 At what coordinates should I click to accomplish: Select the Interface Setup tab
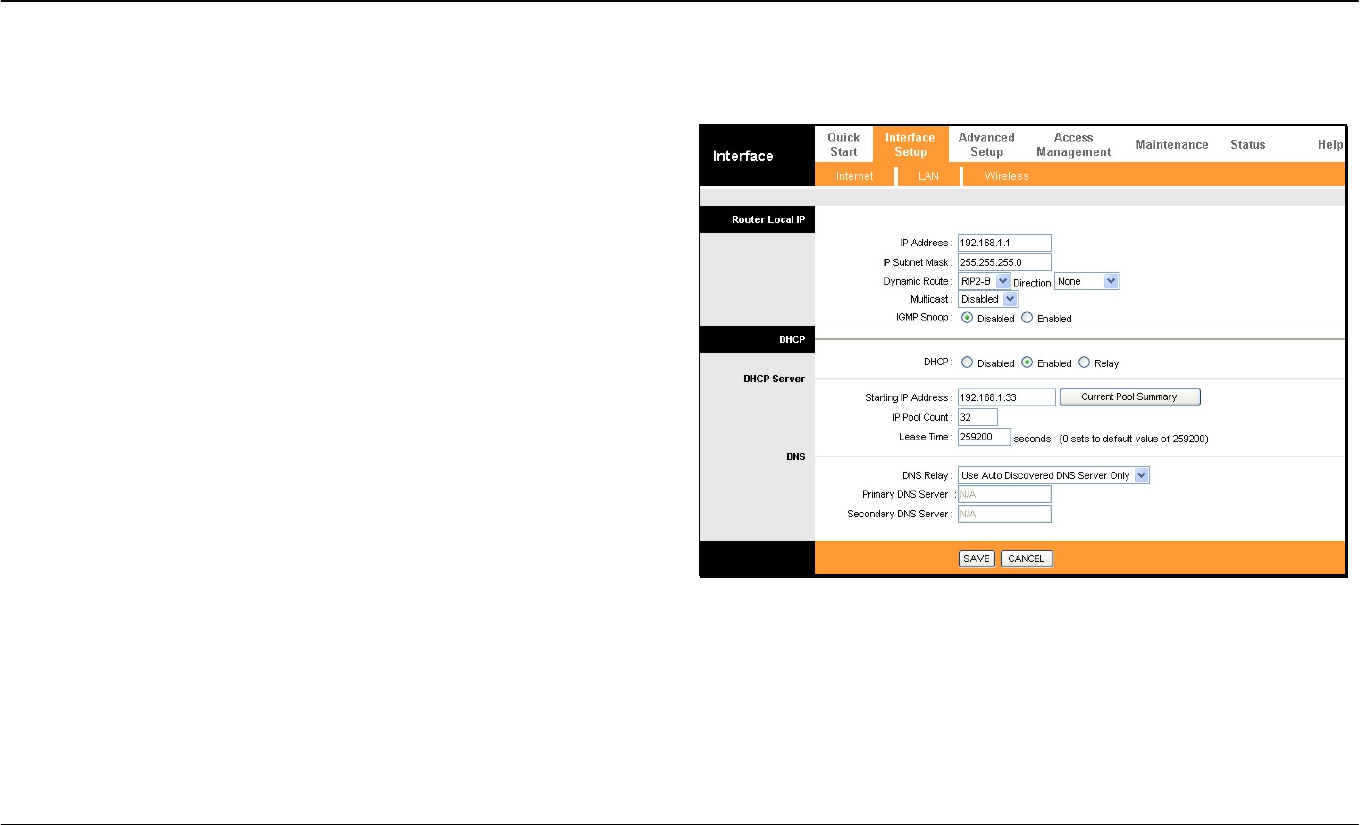point(910,145)
